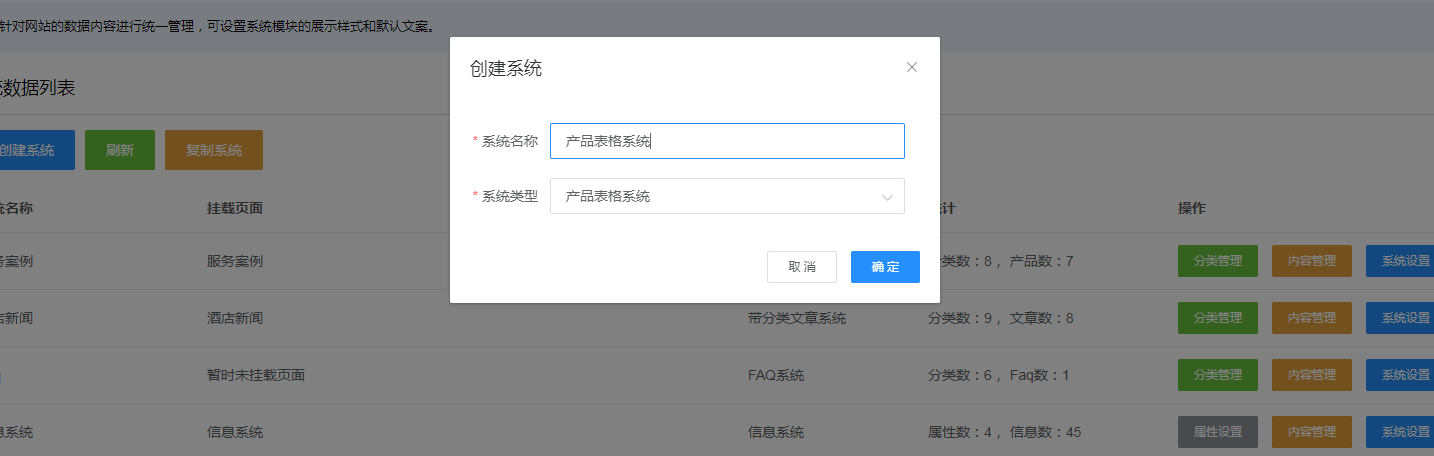Image resolution: width=1434 pixels, height=456 pixels.
Task: Click the 系统名称 text input field
Action: (727, 141)
